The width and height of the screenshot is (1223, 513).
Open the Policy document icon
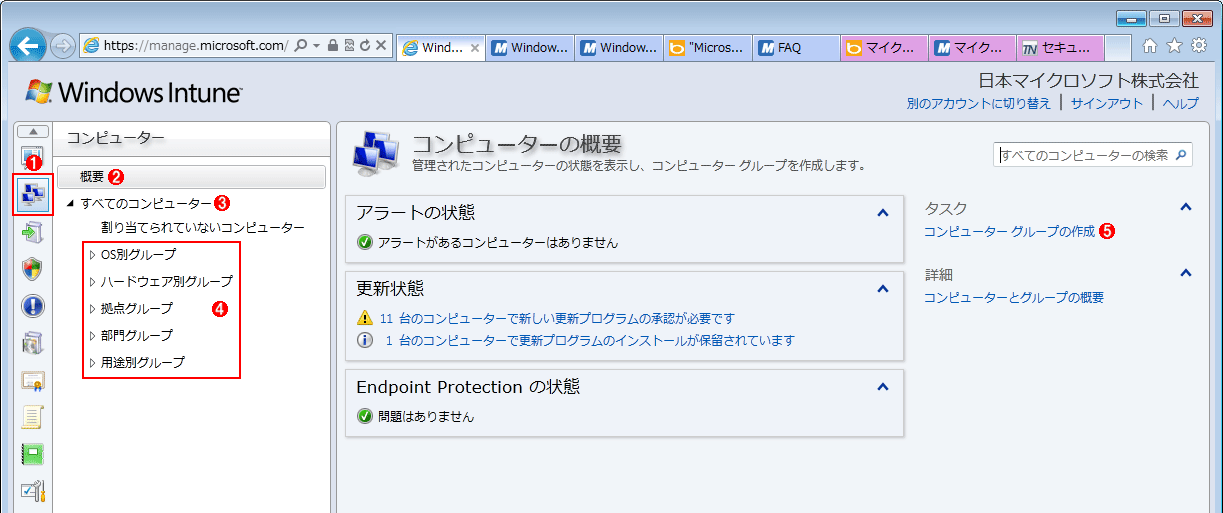[x=32, y=417]
